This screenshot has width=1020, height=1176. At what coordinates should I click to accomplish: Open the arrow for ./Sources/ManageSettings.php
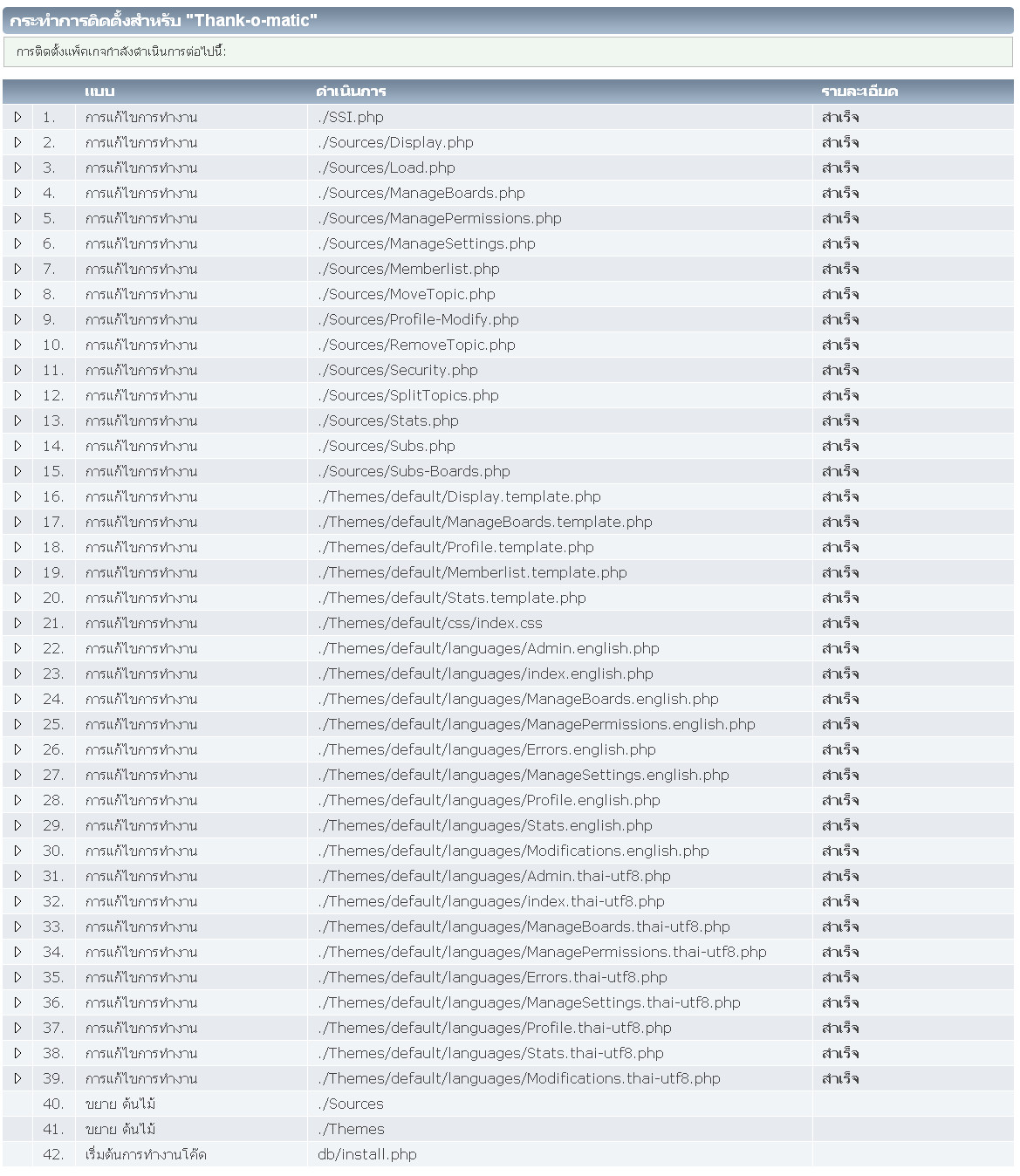(17, 243)
